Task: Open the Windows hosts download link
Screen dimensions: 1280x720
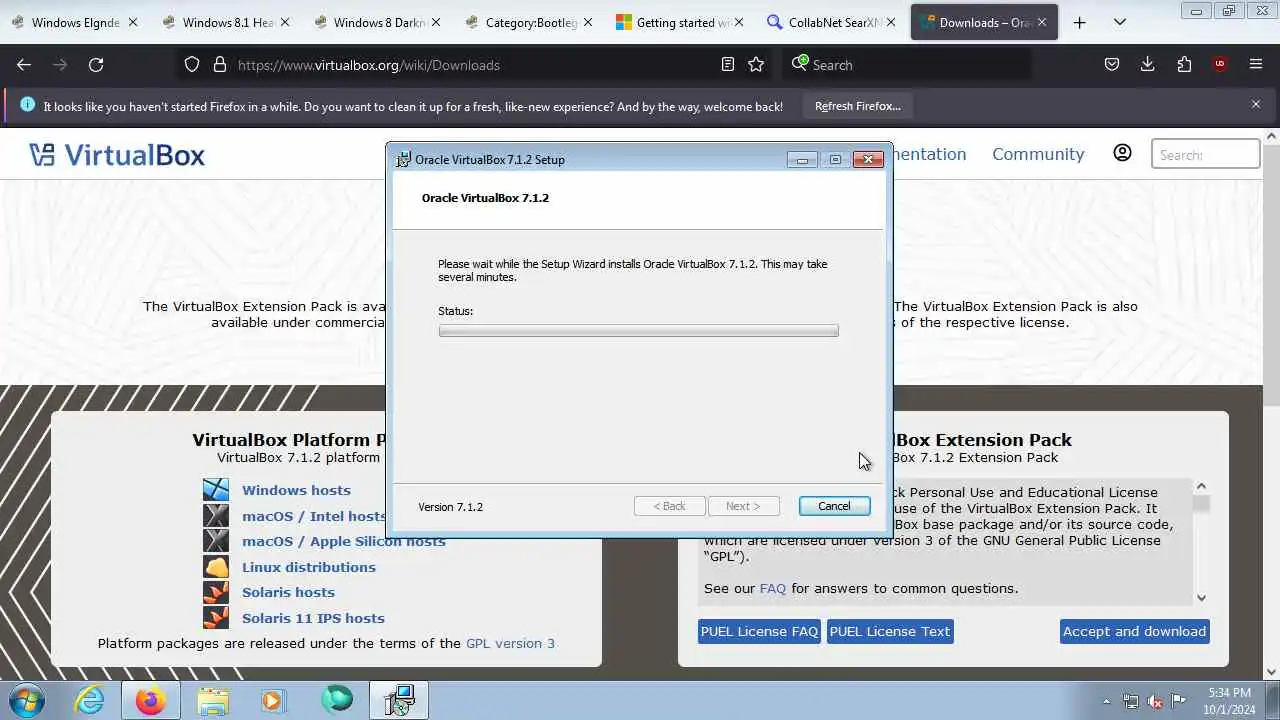Action: [x=296, y=490]
